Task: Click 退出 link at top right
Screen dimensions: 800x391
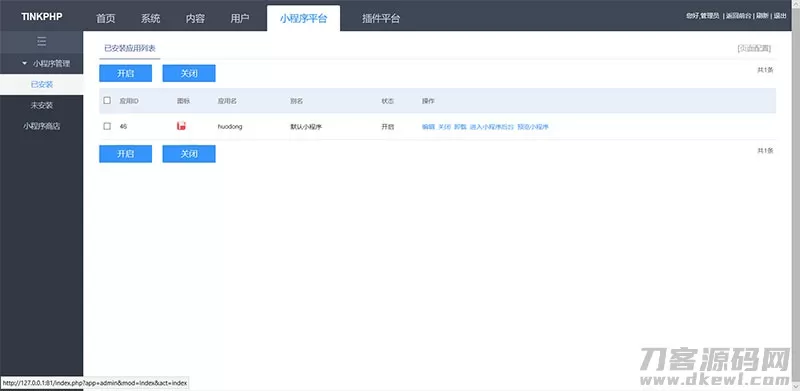Action: click(x=780, y=16)
